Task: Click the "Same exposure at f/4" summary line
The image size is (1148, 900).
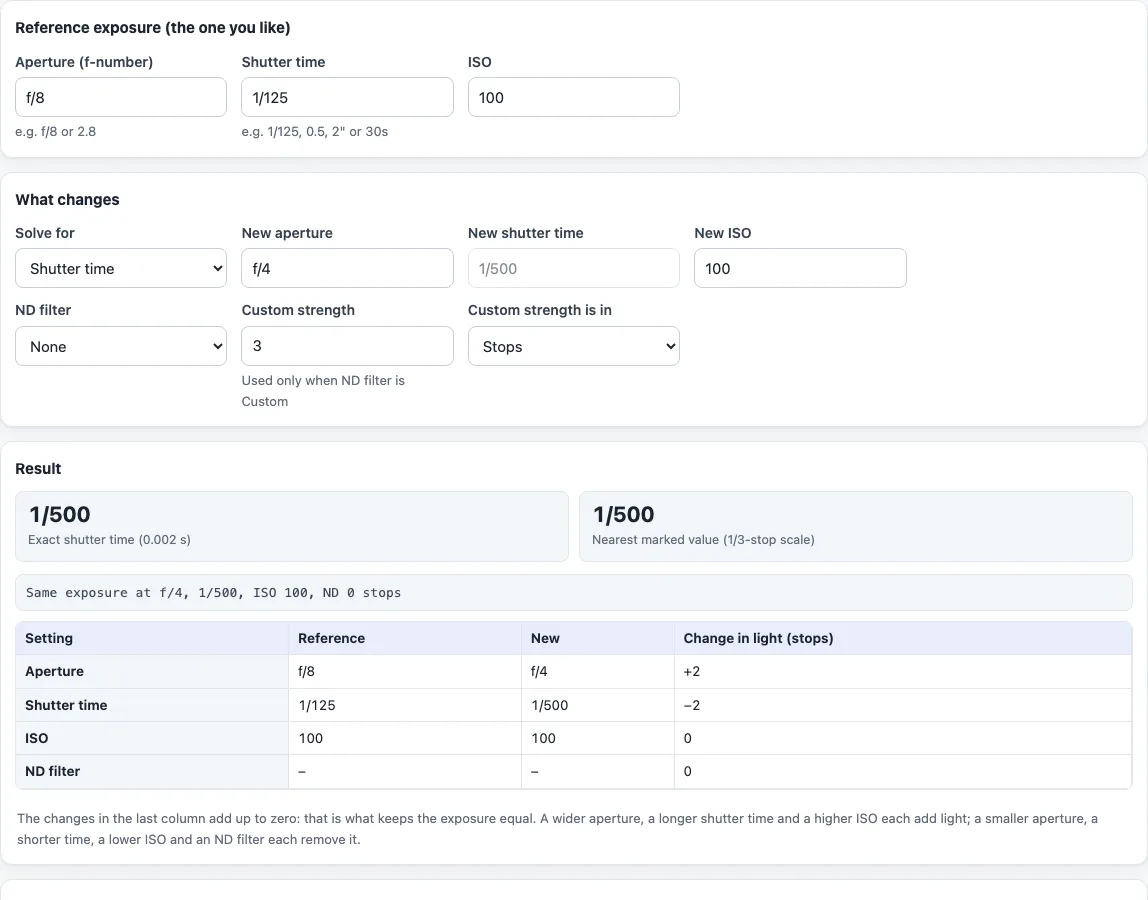Action: pos(574,592)
